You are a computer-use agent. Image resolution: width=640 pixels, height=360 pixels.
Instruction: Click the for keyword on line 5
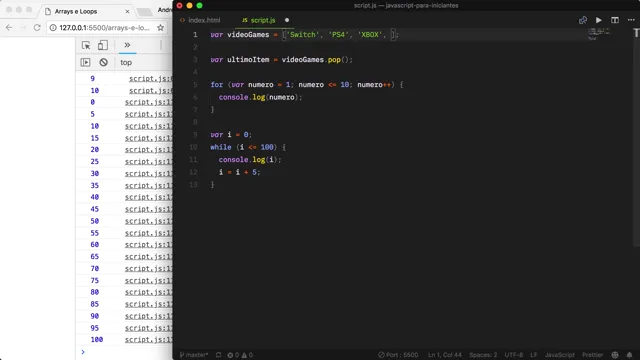[217, 84]
